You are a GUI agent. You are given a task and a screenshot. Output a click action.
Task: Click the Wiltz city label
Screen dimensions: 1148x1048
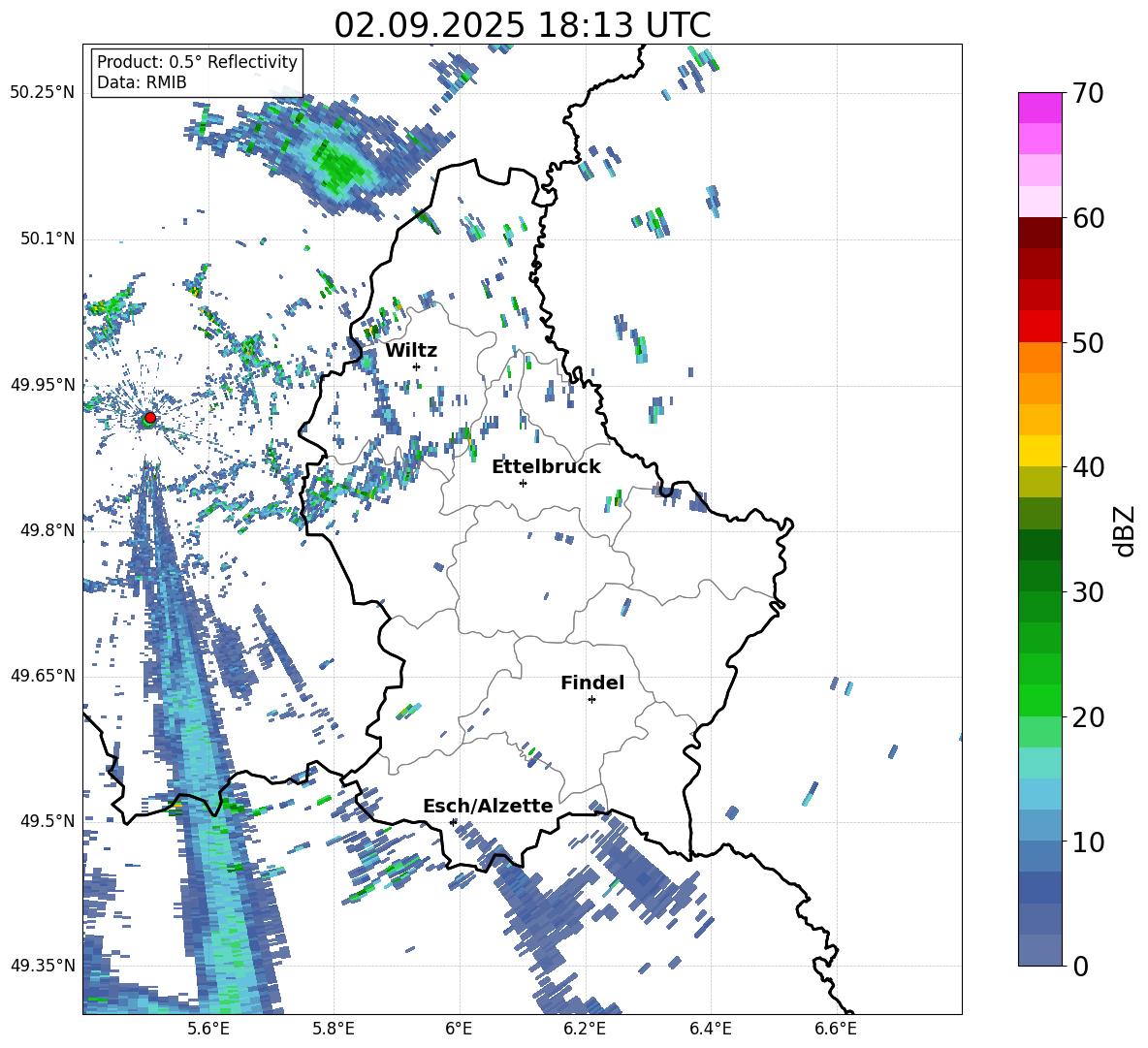(411, 351)
